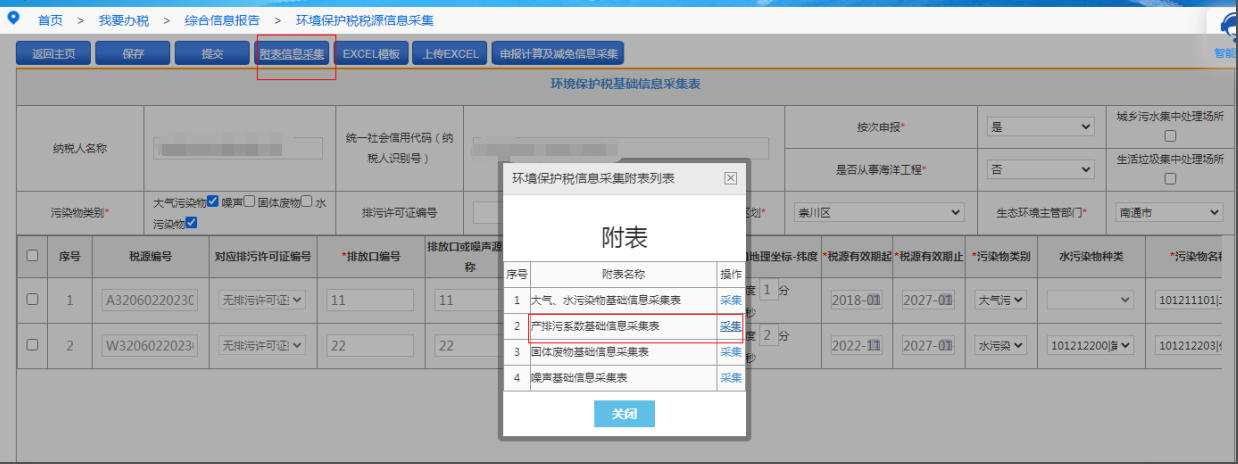Expand the 是否从事海洋工程 dropdown
The image size is (1238, 464).
[x=1042, y=169]
